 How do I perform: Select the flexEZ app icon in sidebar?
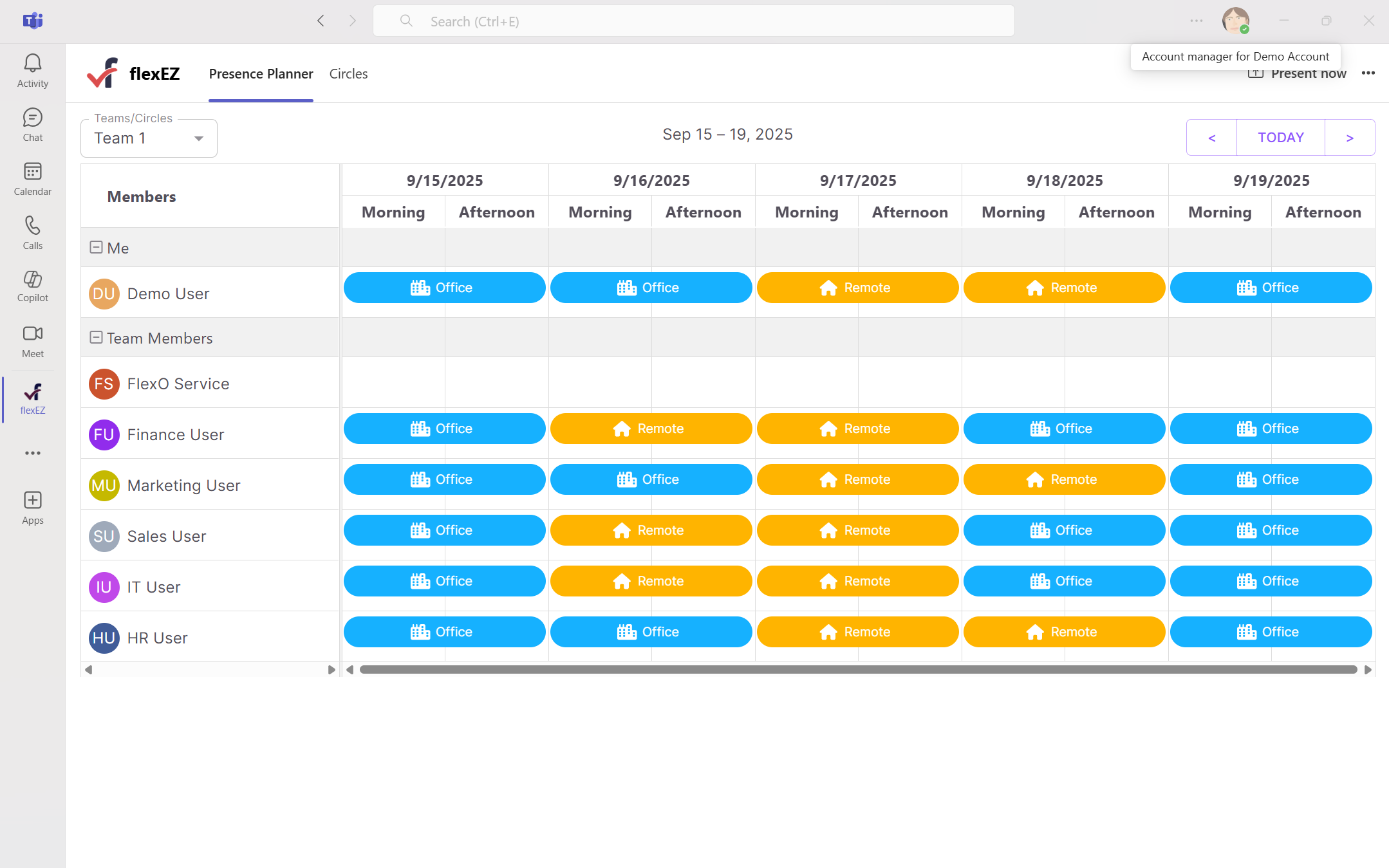tap(32, 398)
